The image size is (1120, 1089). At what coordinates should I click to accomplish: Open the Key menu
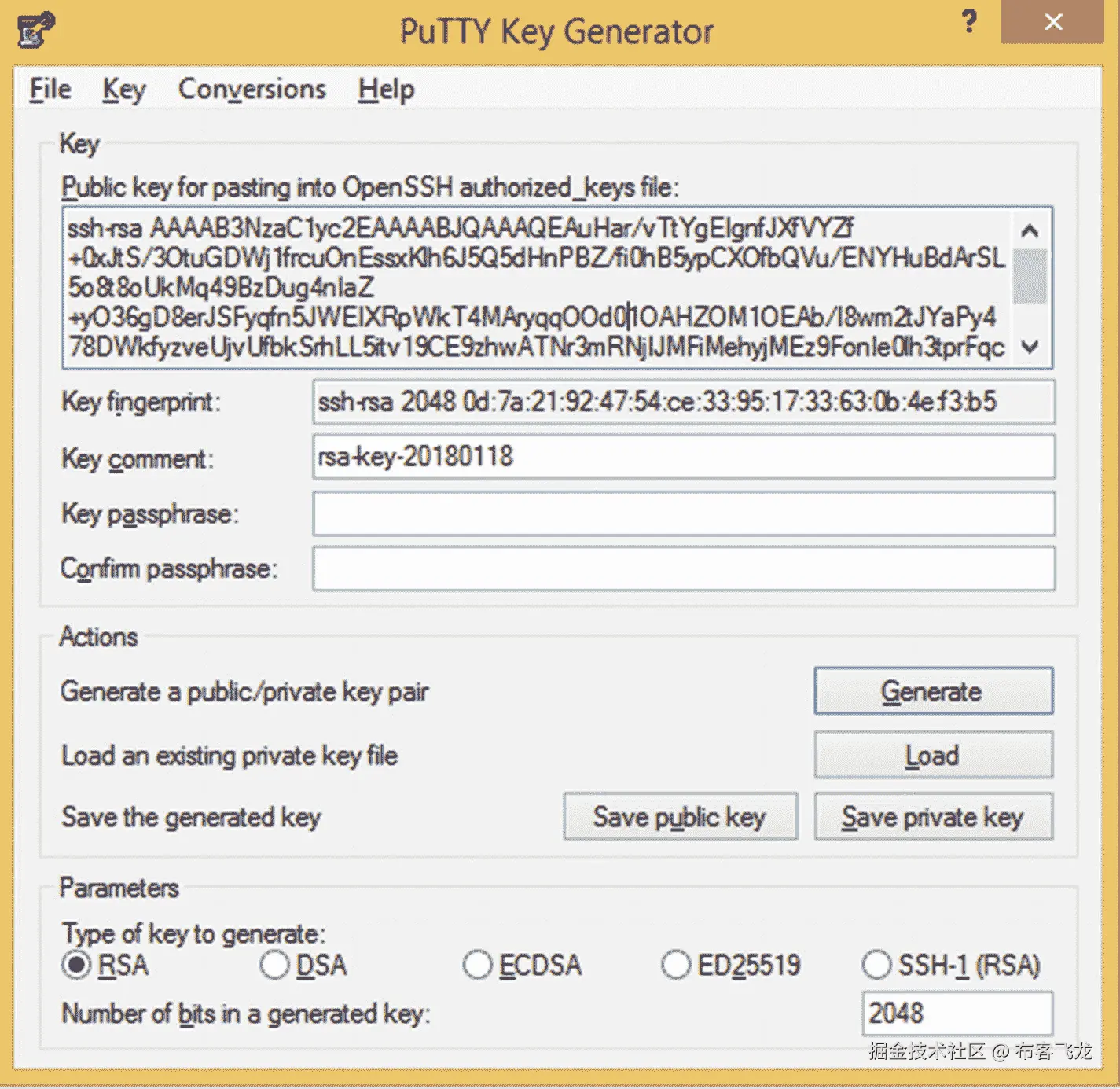(123, 89)
